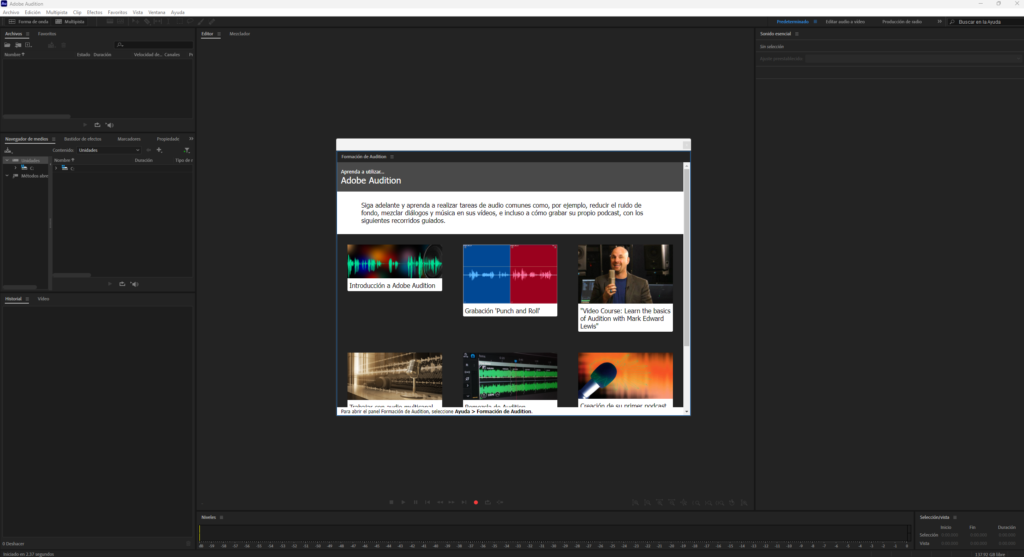The width and height of the screenshot is (1024, 557).
Task: Show more panel tabs chevron beside Propiedades
Action: (x=191, y=138)
